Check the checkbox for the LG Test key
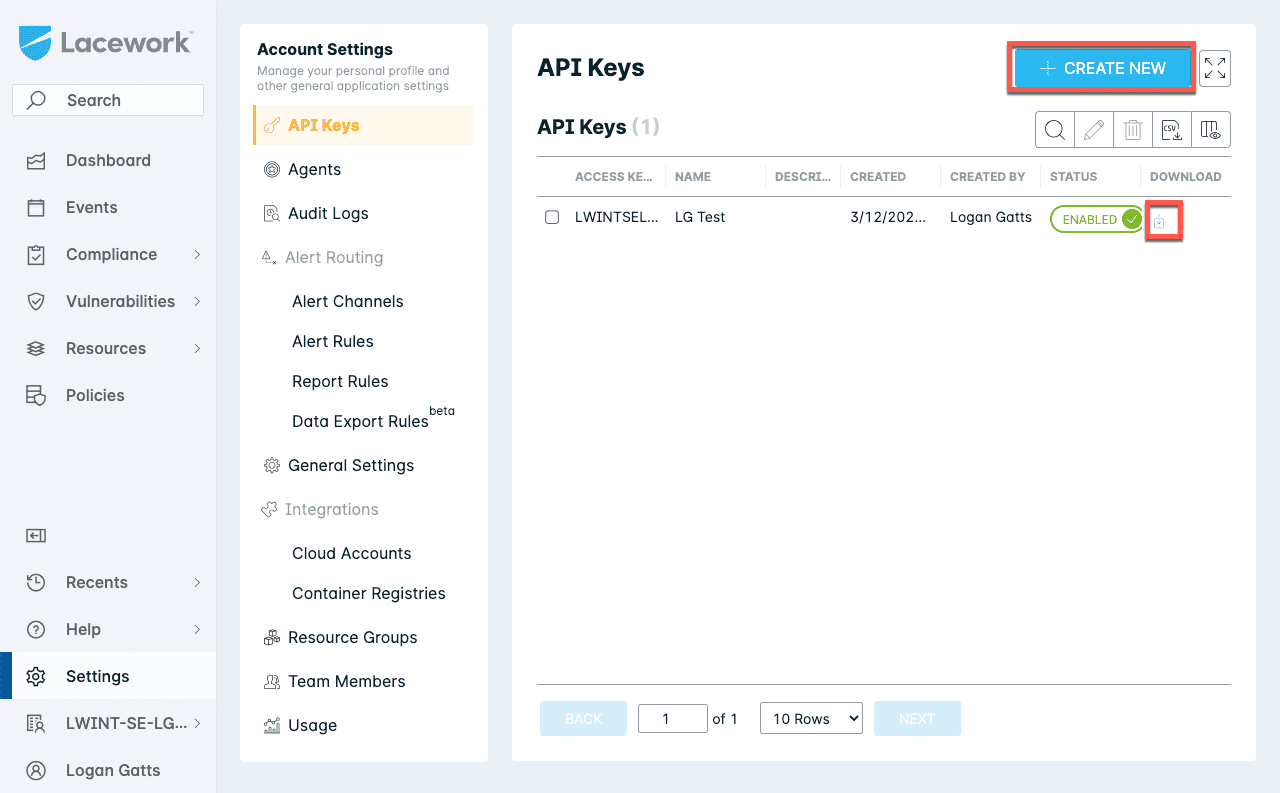 (551, 217)
